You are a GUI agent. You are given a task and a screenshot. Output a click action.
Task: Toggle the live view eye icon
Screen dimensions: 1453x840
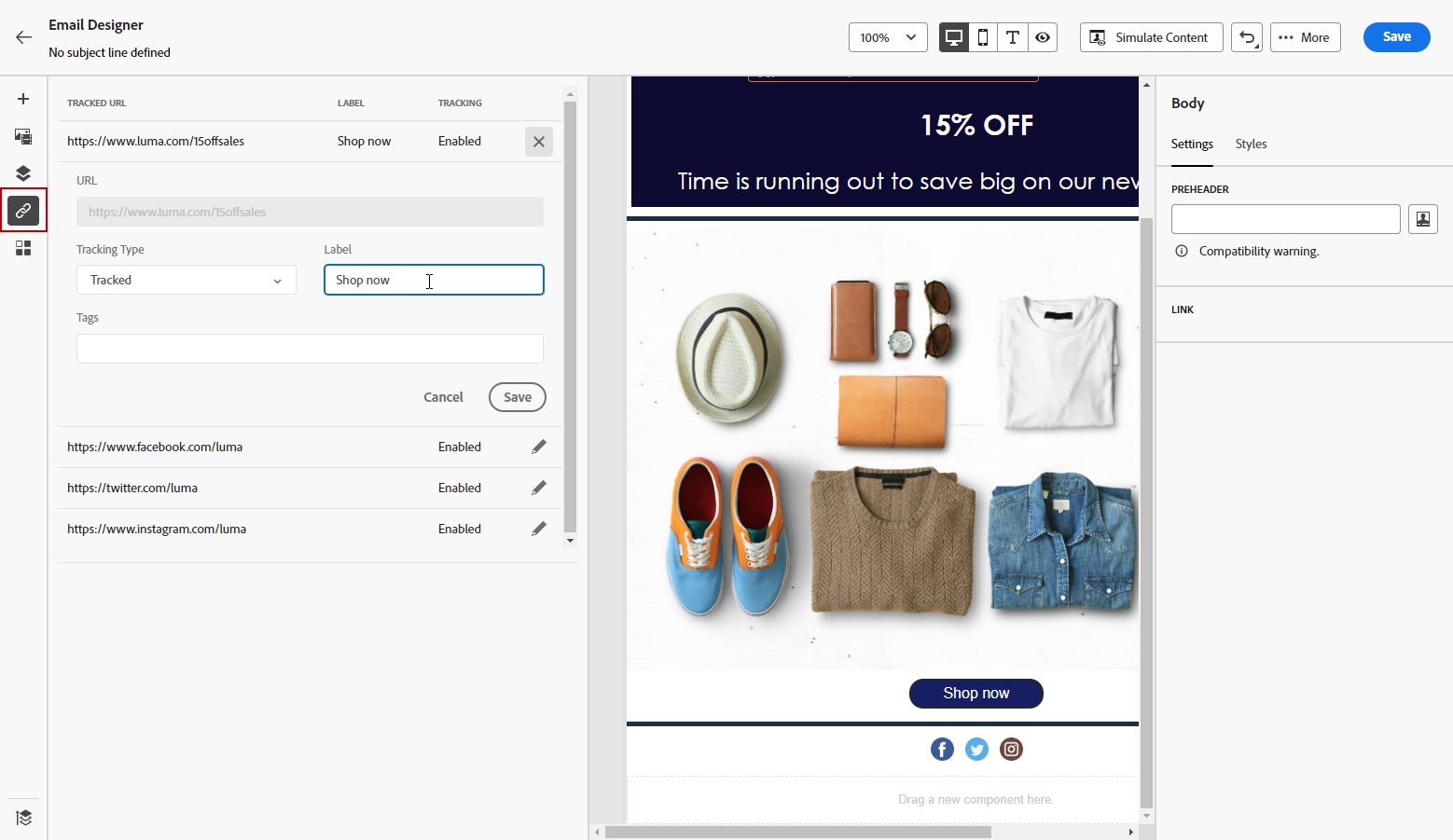click(1043, 37)
